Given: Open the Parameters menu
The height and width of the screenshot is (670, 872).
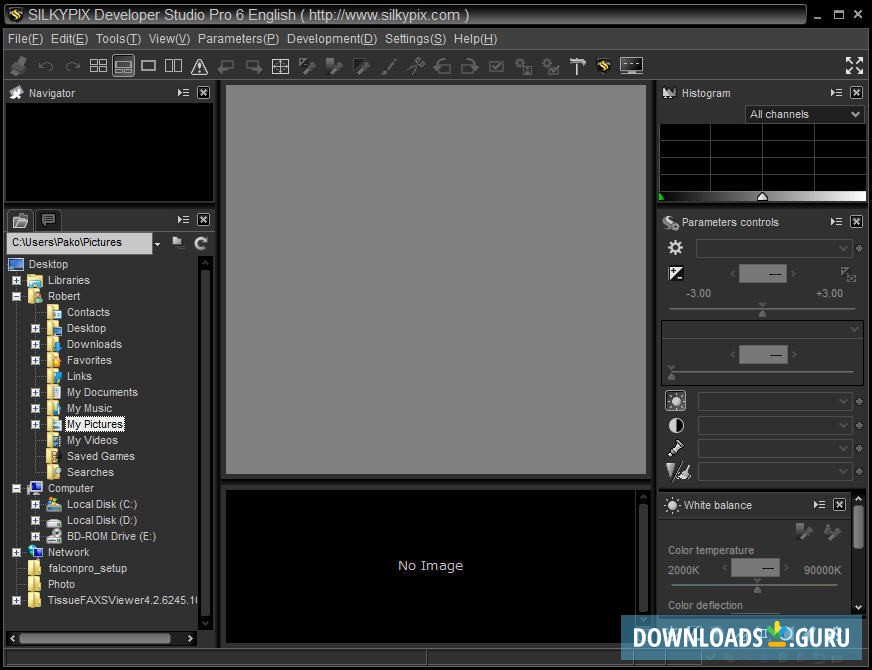Looking at the screenshot, I should pyautogui.click(x=237, y=39).
